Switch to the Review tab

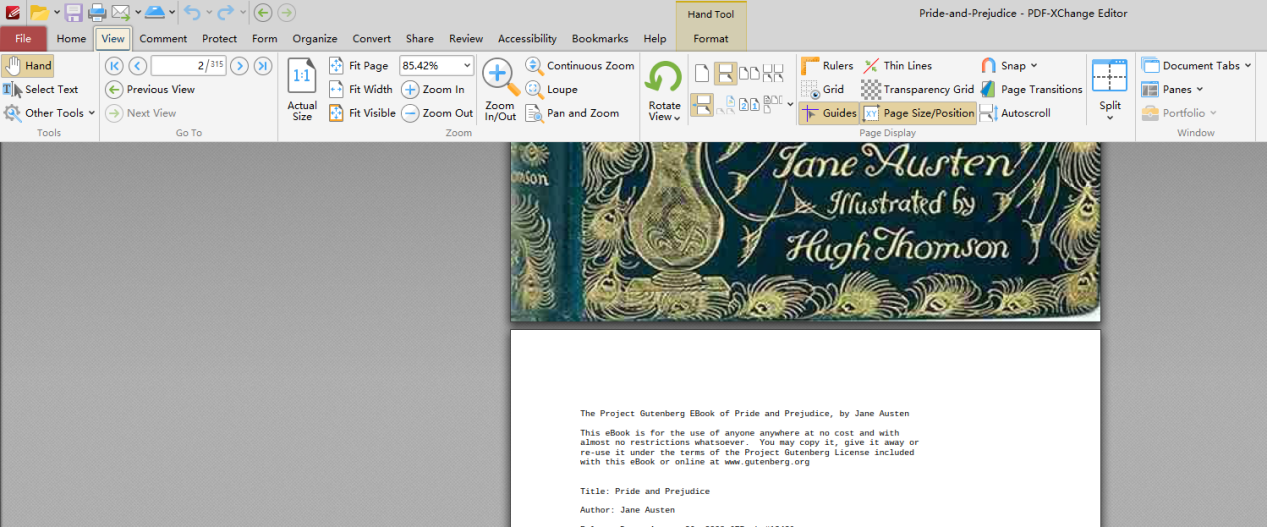(466, 39)
